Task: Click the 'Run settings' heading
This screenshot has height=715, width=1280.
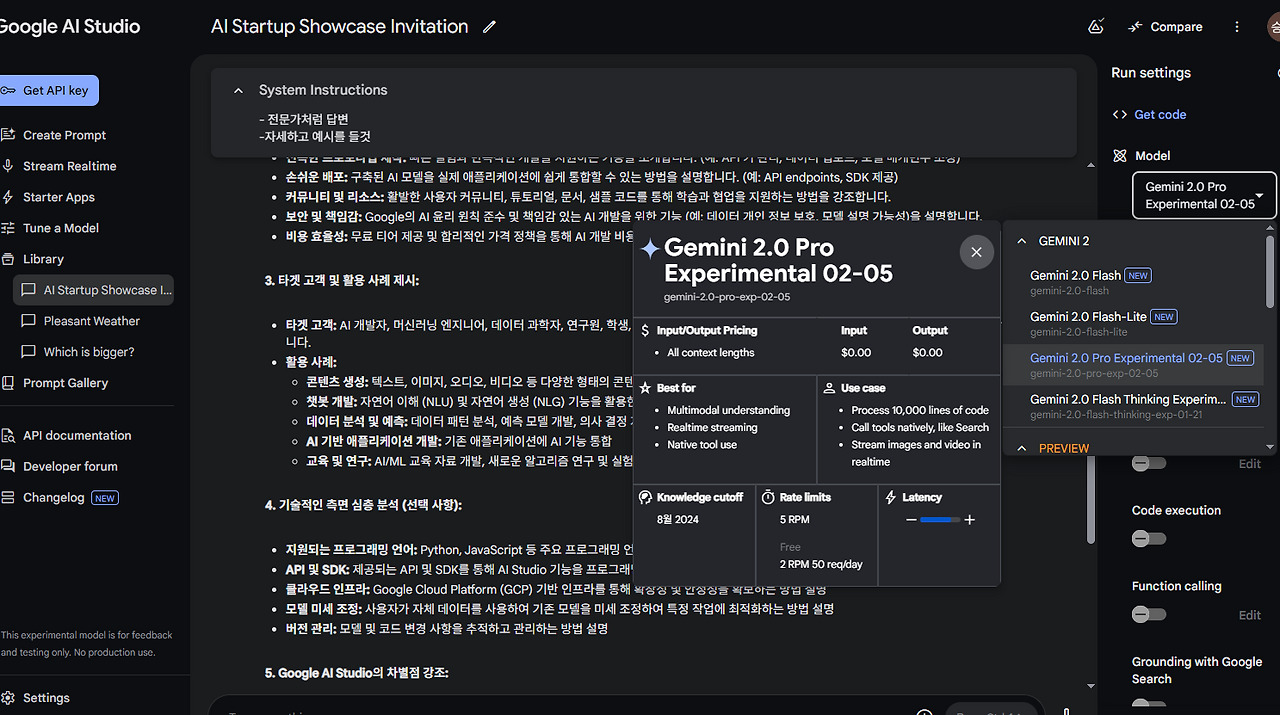Action: 1151,73
